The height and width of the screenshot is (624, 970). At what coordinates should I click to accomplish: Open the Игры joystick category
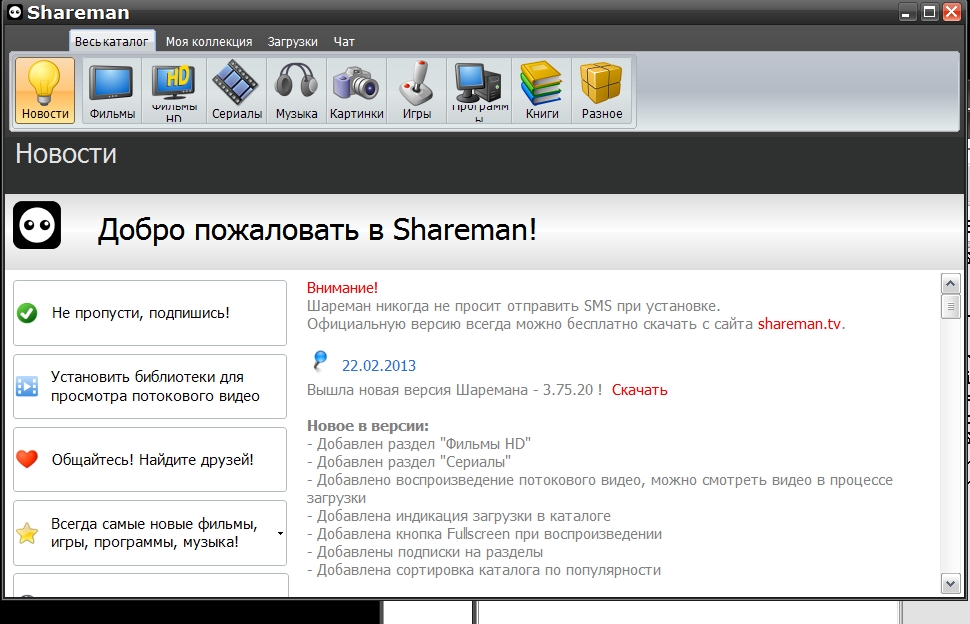coord(416,90)
